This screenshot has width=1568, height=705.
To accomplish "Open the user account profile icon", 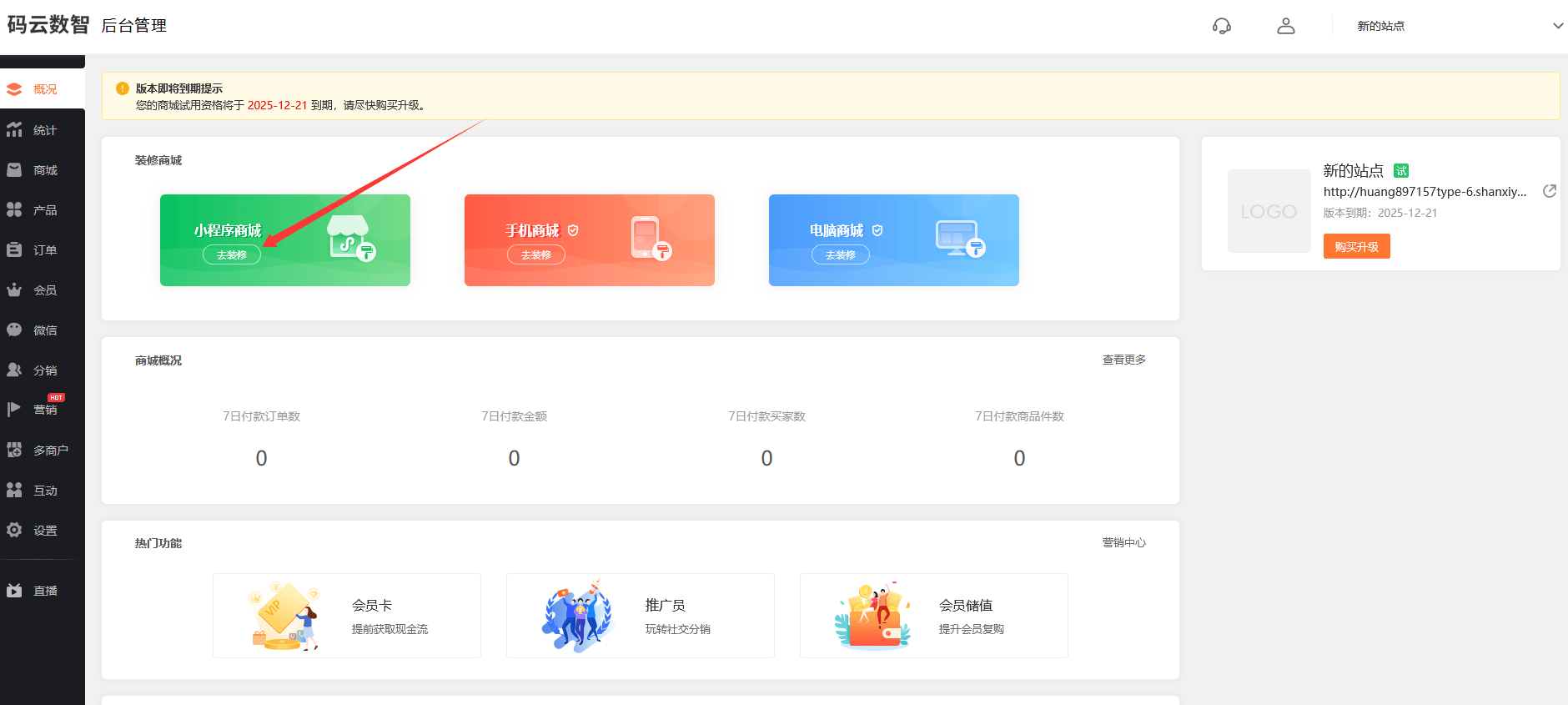I will (x=1285, y=26).
